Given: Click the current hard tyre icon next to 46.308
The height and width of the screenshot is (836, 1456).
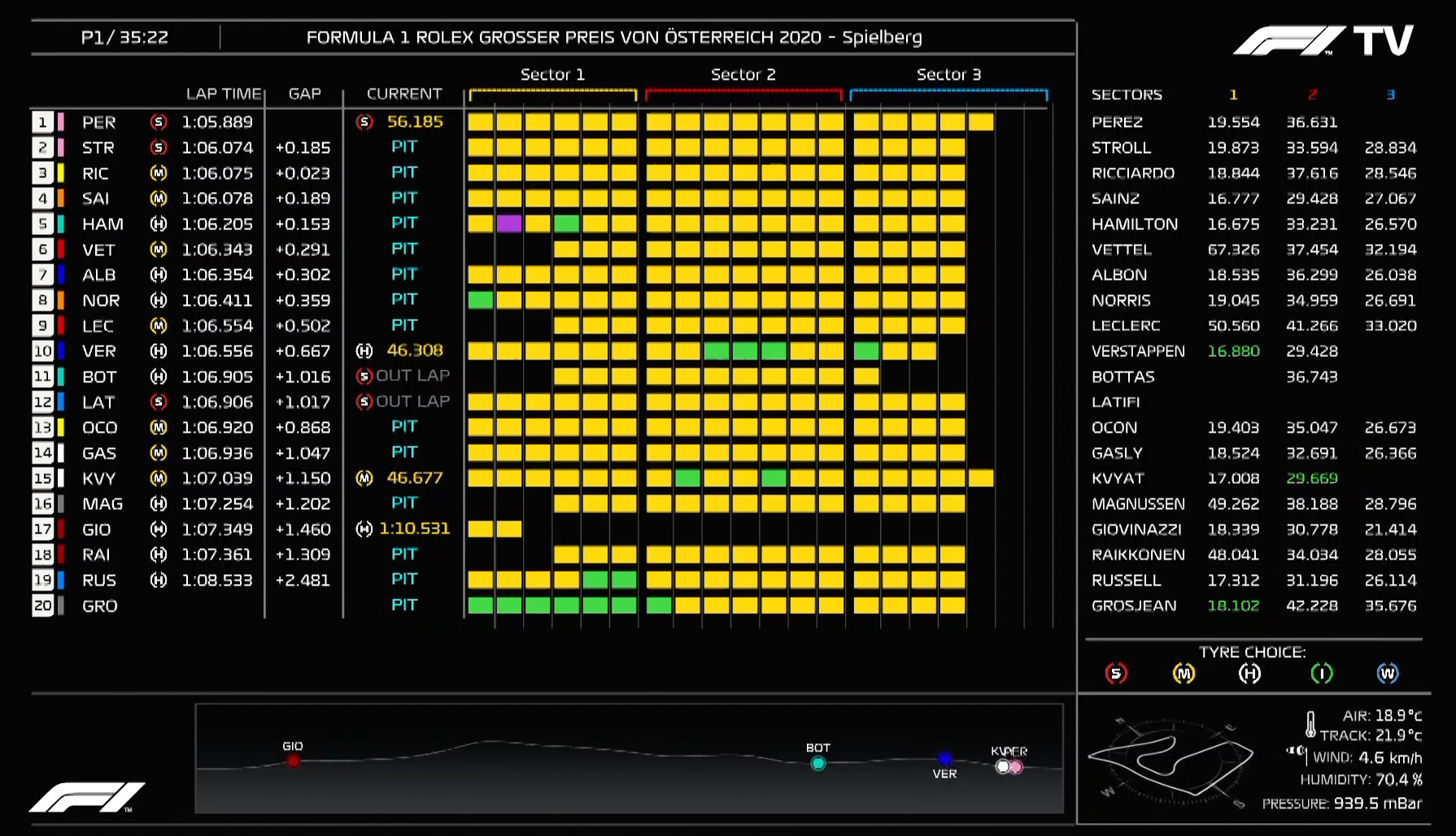Looking at the screenshot, I should [x=364, y=351].
